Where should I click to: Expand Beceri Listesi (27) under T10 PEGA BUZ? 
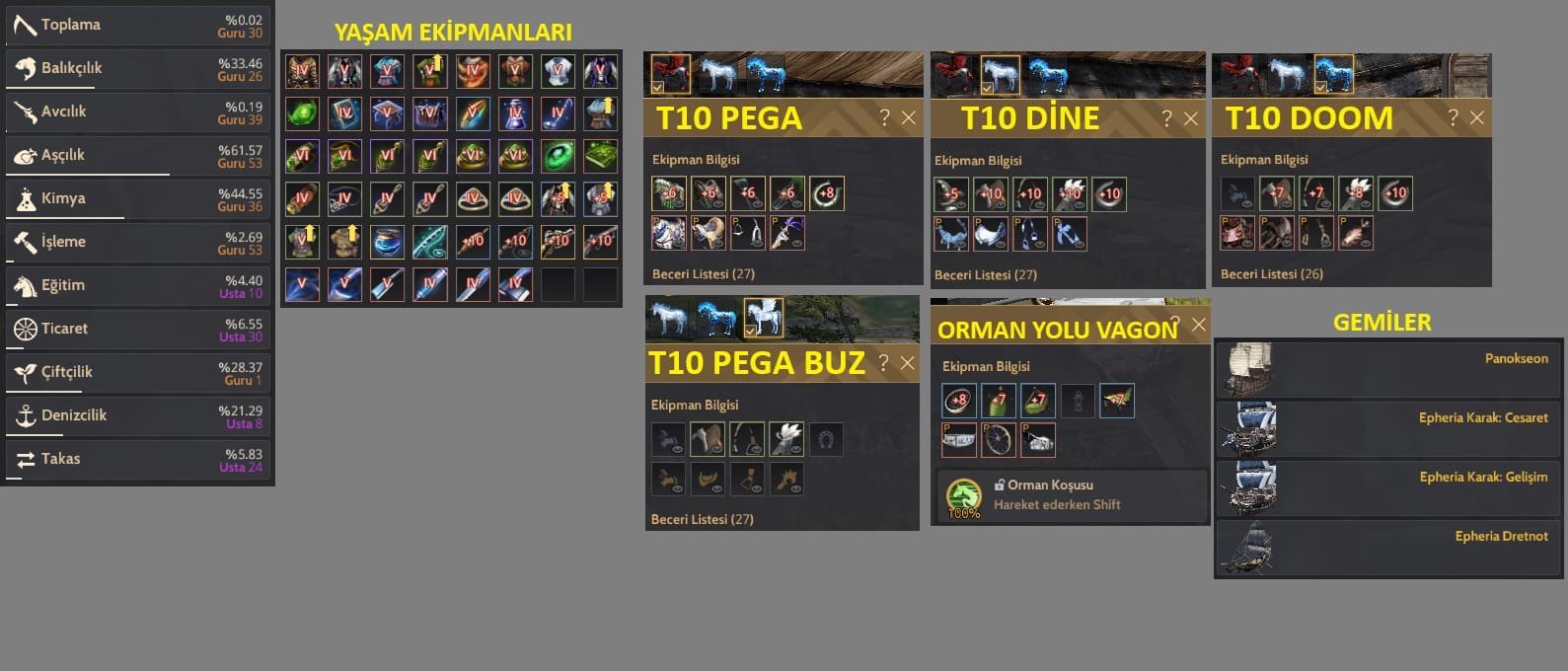pos(703,519)
